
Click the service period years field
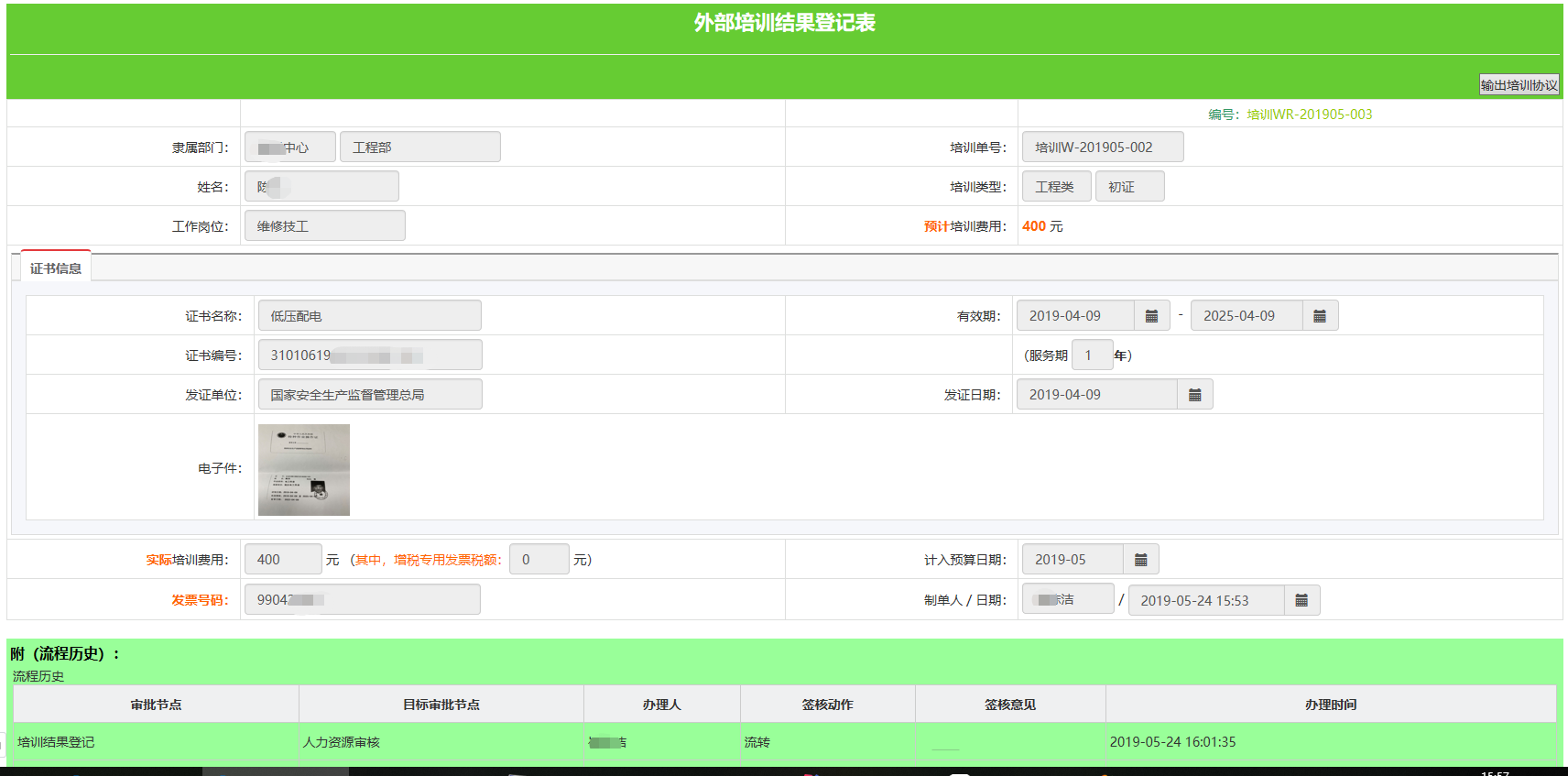1091,355
